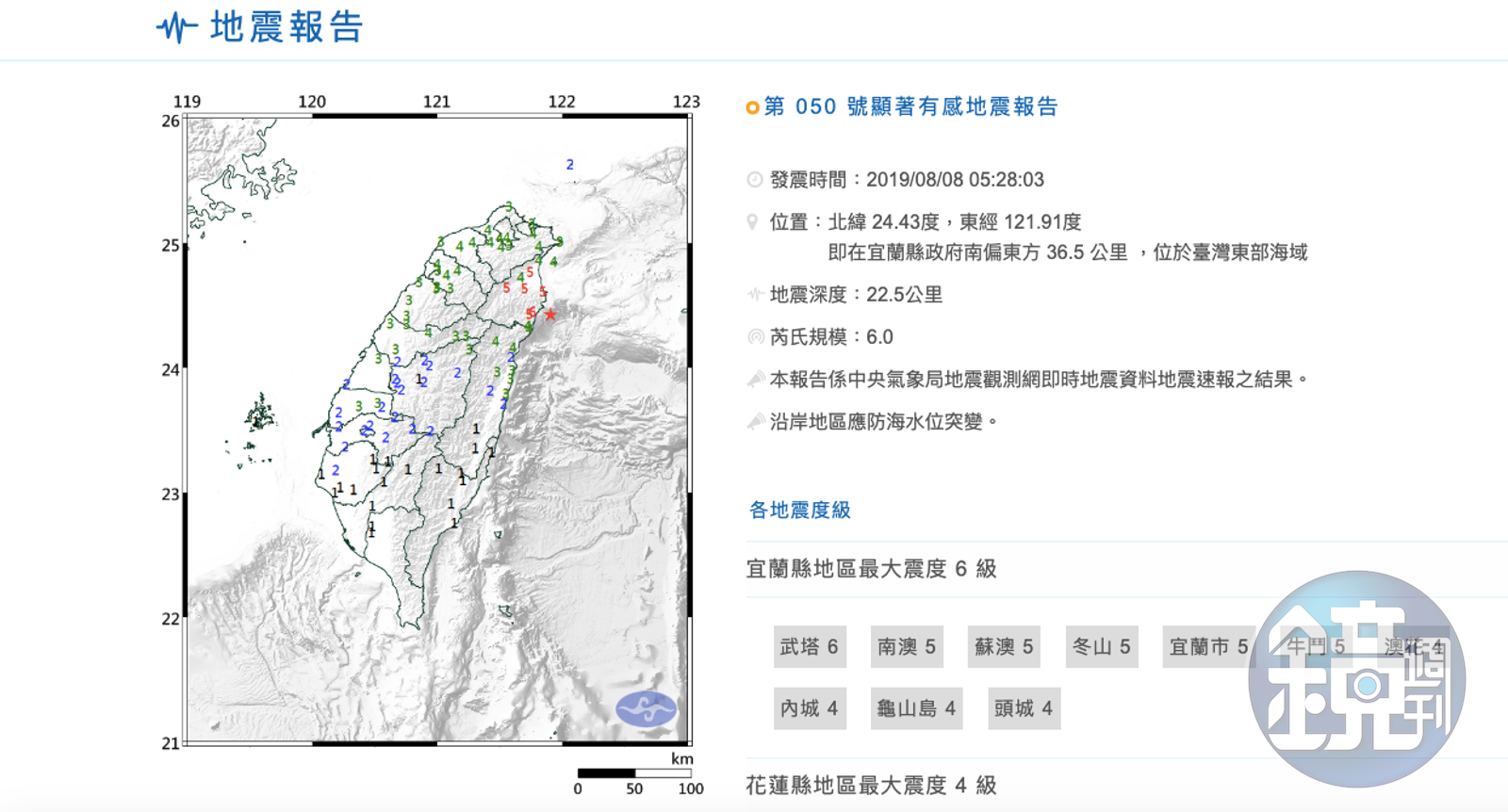Select the 蘇澳 5 station tag
The height and width of the screenshot is (812, 1508).
tap(1004, 647)
